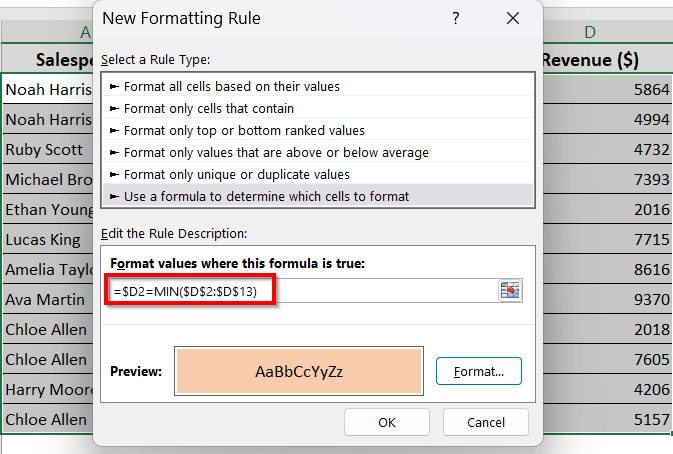The height and width of the screenshot is (454, 673).
Task: Select 'Format only unique or duplicate values'
Action: click(x=318, y=174)
